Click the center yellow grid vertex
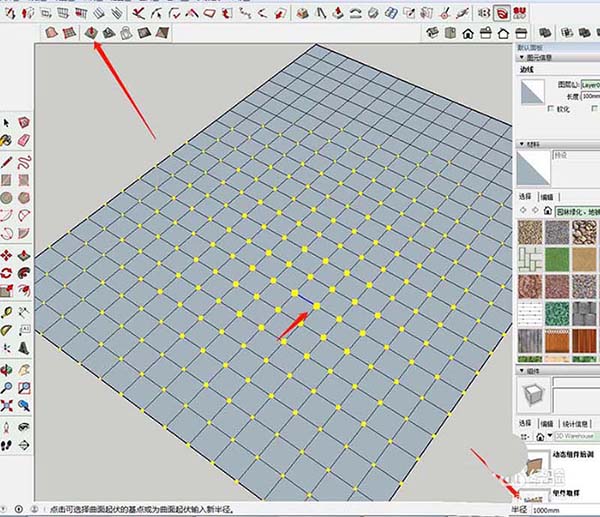Screen dimensions: 600x517 [316, 306]
